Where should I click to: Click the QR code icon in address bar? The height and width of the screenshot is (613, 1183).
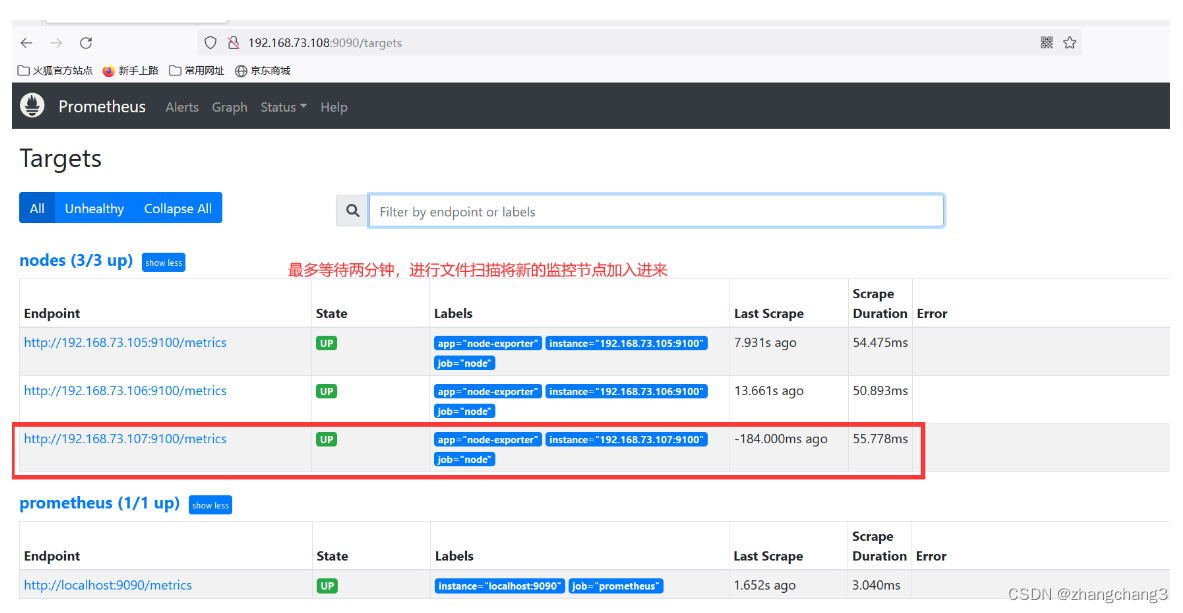[x=1046, y=42]
